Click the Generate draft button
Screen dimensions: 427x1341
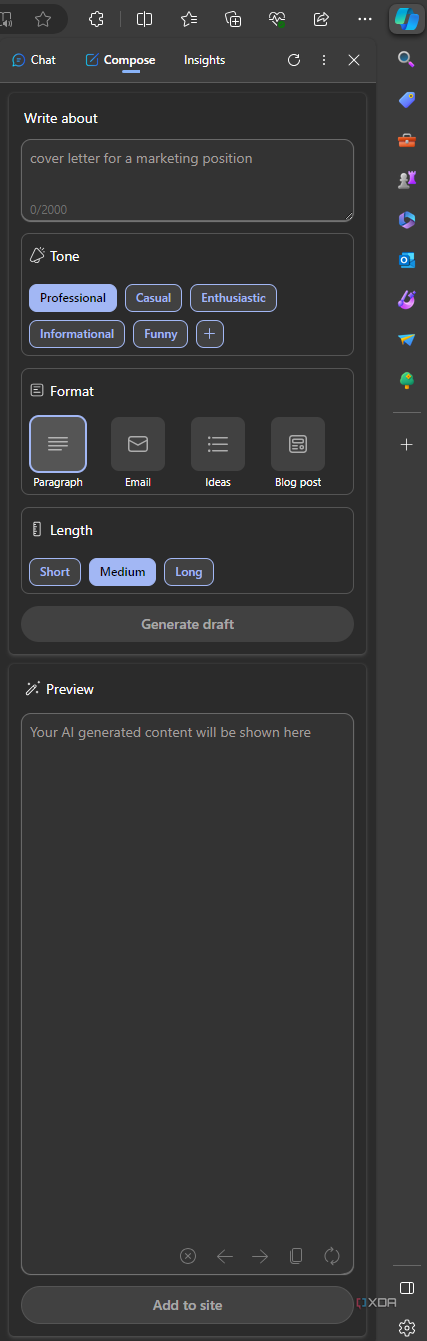point(187,624)
